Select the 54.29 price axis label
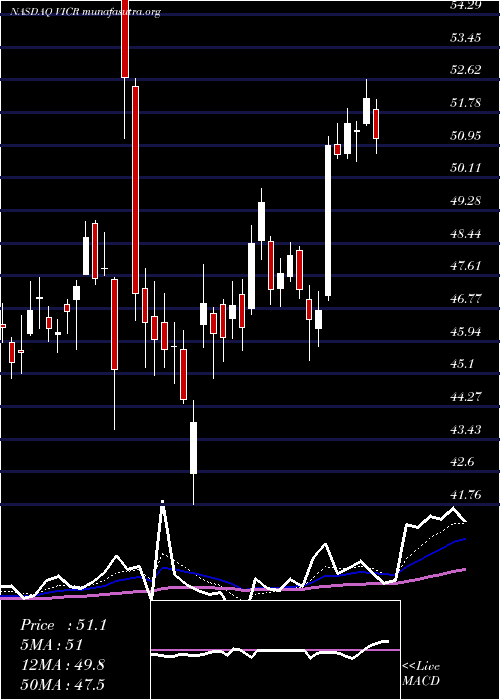This screenshot has width=500, height=700. point(466,5)
